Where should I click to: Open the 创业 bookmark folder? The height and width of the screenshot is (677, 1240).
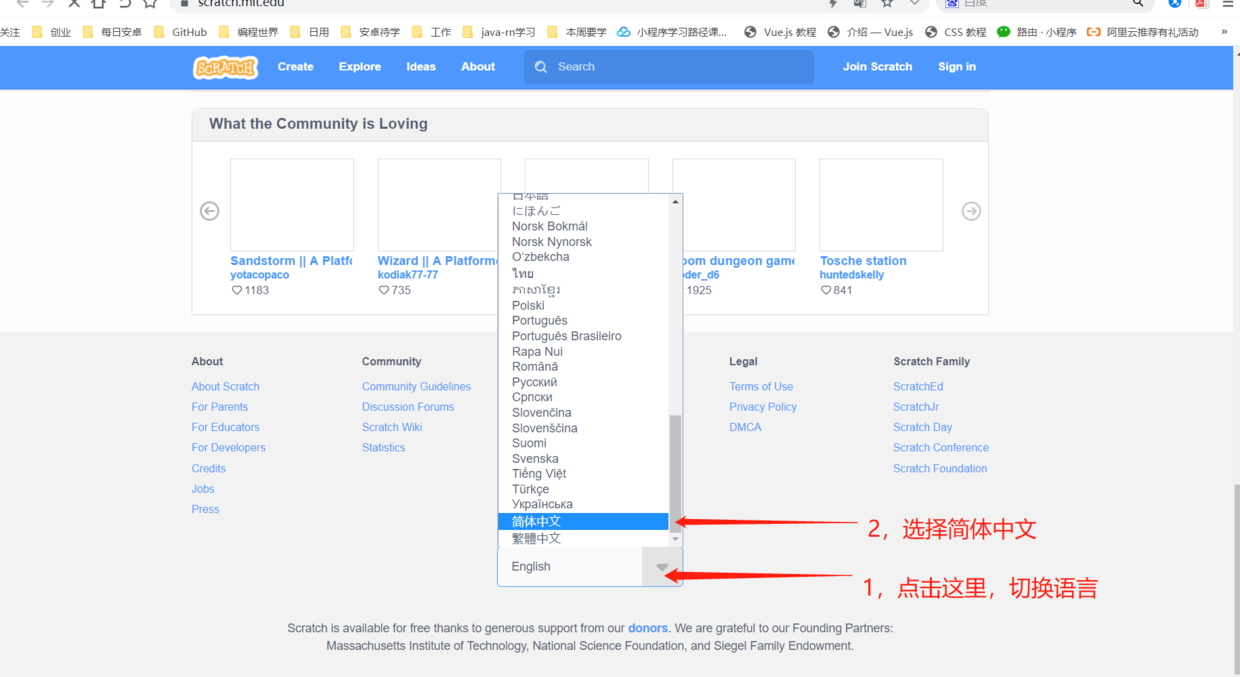(x=51, y=32)
